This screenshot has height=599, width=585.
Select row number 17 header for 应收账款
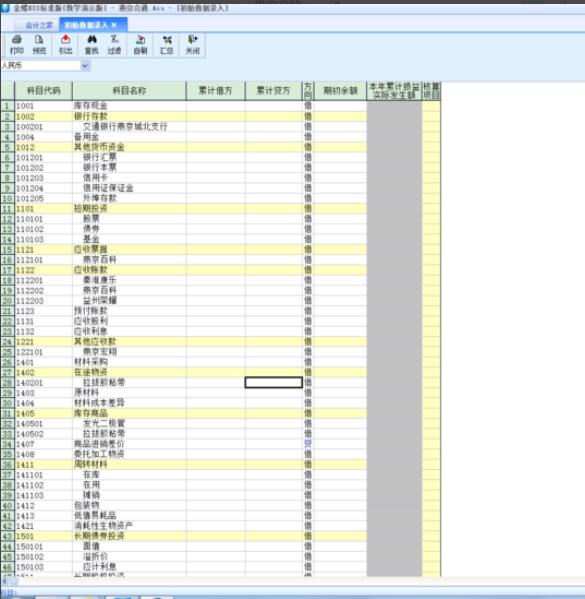point(8,270)
